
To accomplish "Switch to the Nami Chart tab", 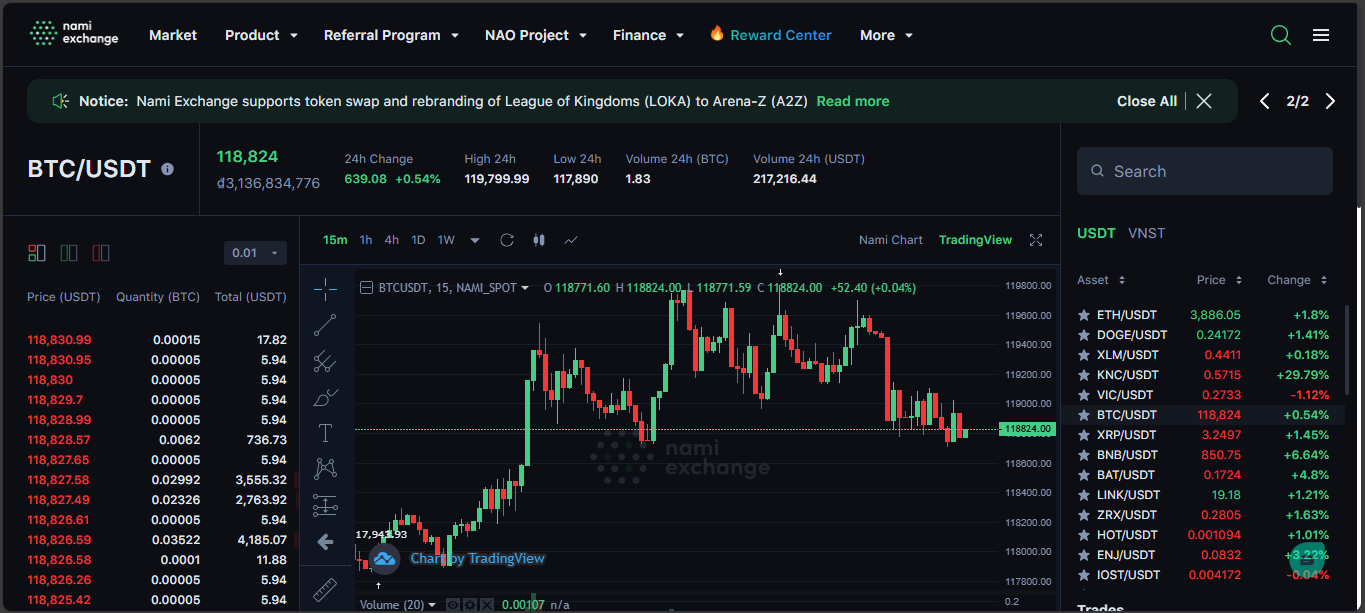I will 891,240.
